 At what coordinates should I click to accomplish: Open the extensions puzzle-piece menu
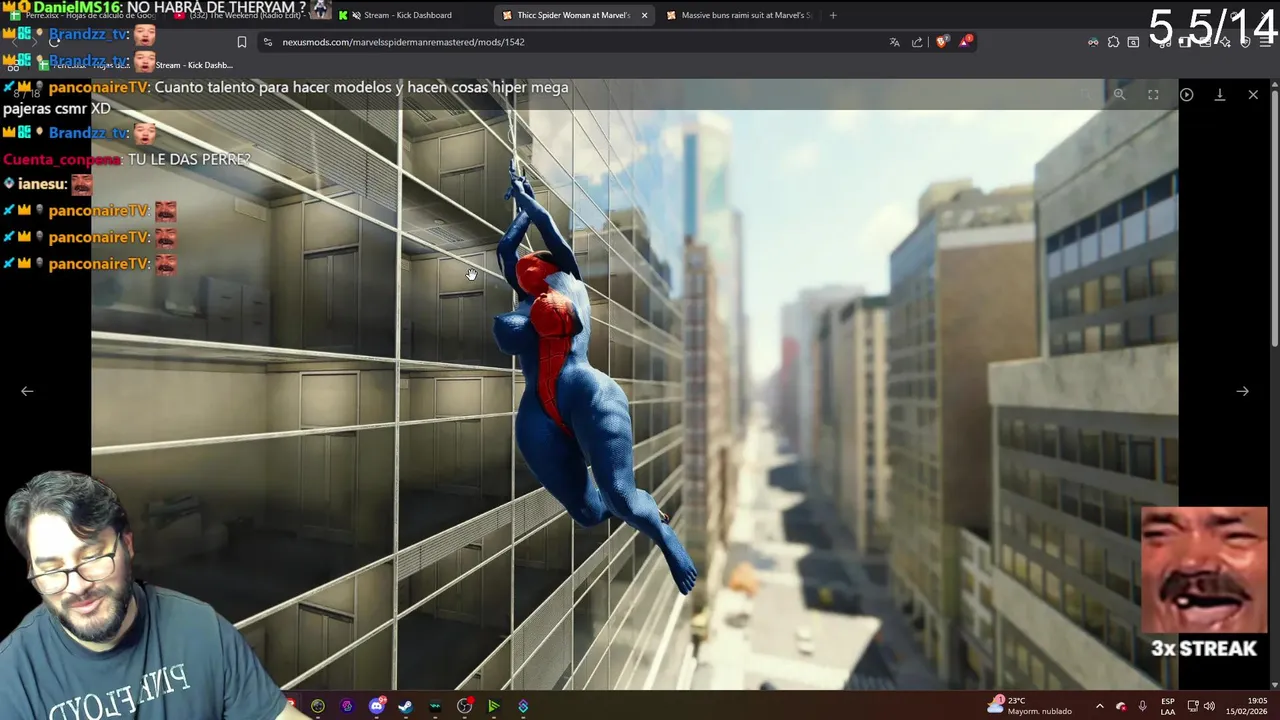point(1113,42)
